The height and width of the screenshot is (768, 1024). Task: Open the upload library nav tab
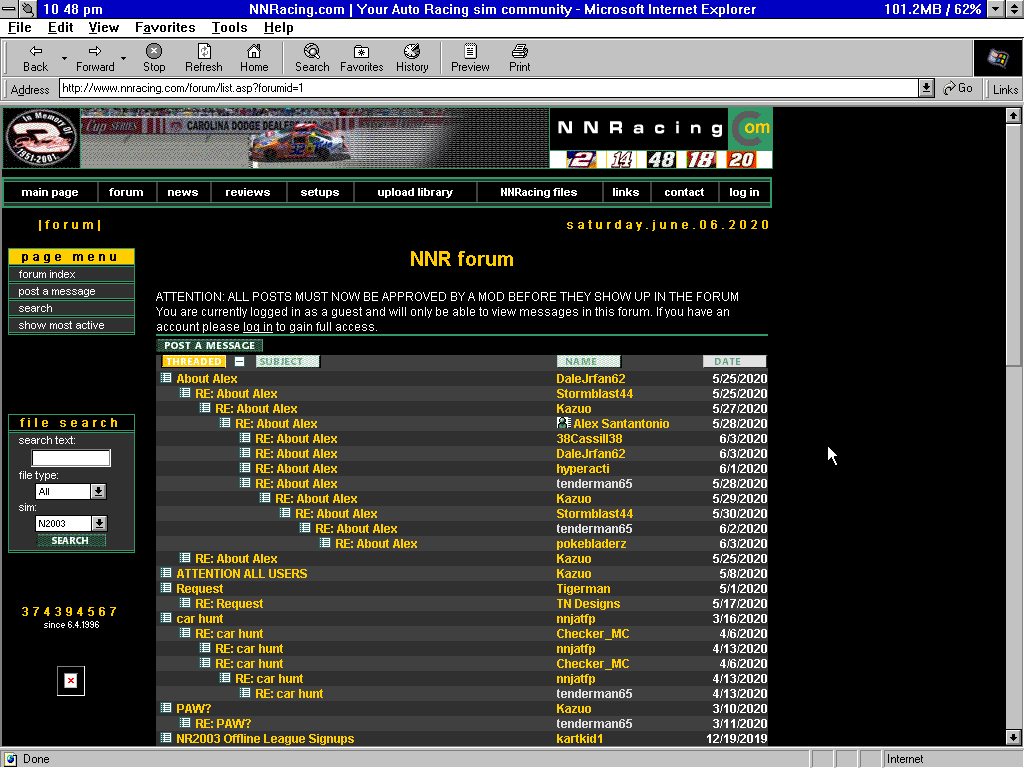pyautogui.click(x=415, y=192)
